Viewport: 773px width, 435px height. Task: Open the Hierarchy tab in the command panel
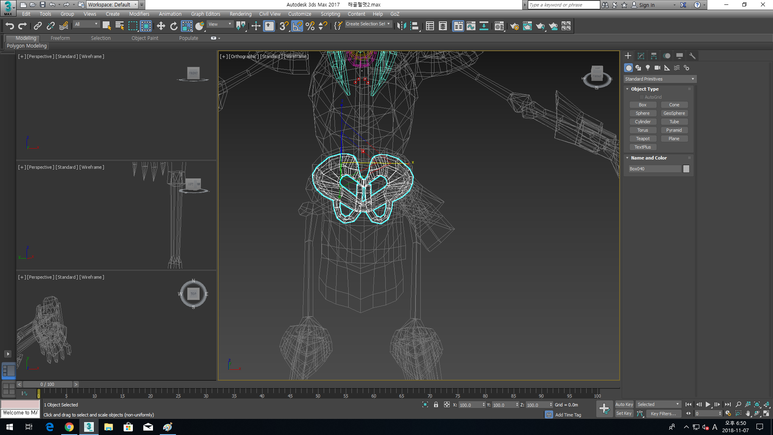654,56
